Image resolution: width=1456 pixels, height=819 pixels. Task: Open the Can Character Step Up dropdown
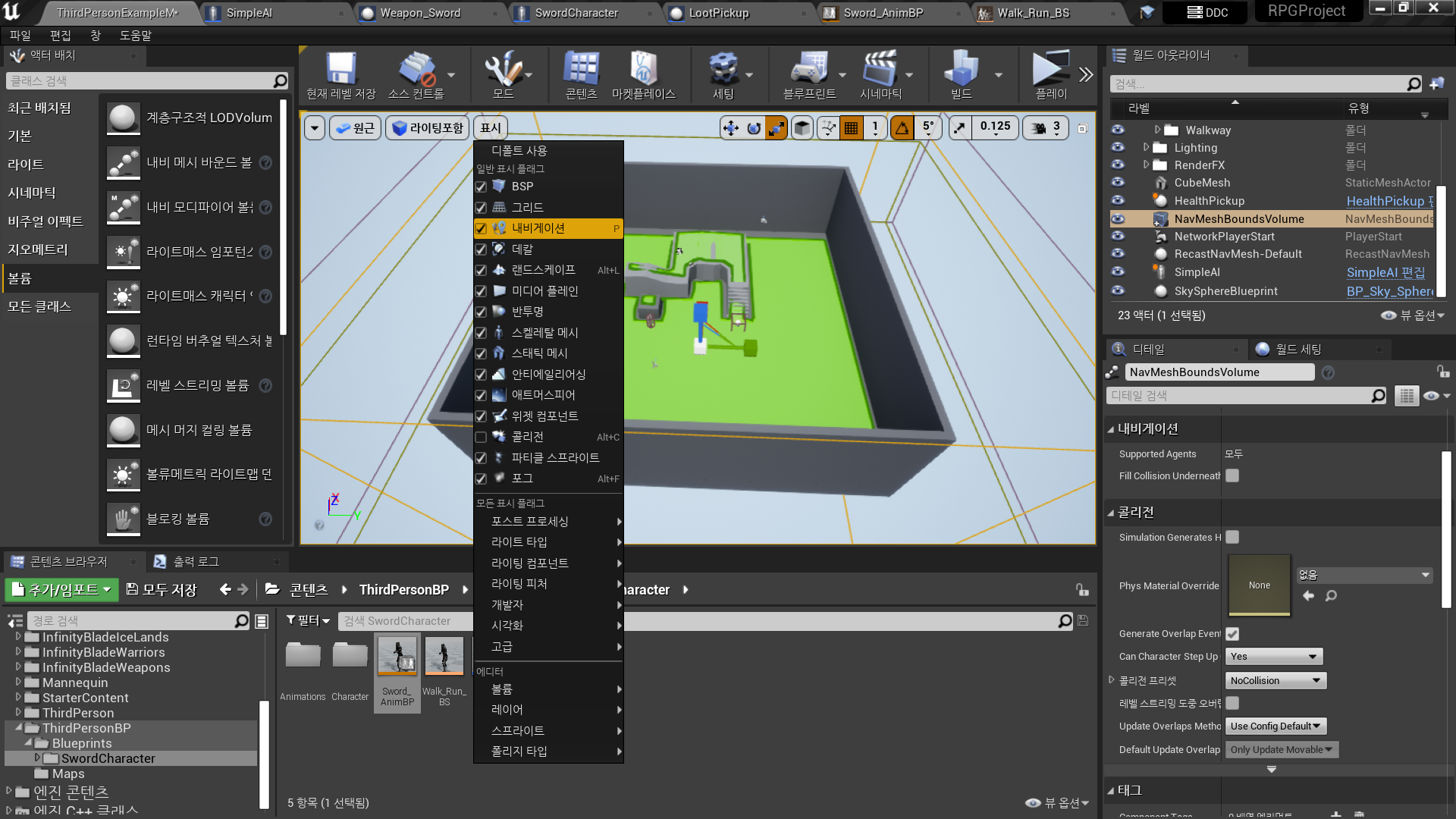point(1273,656)
